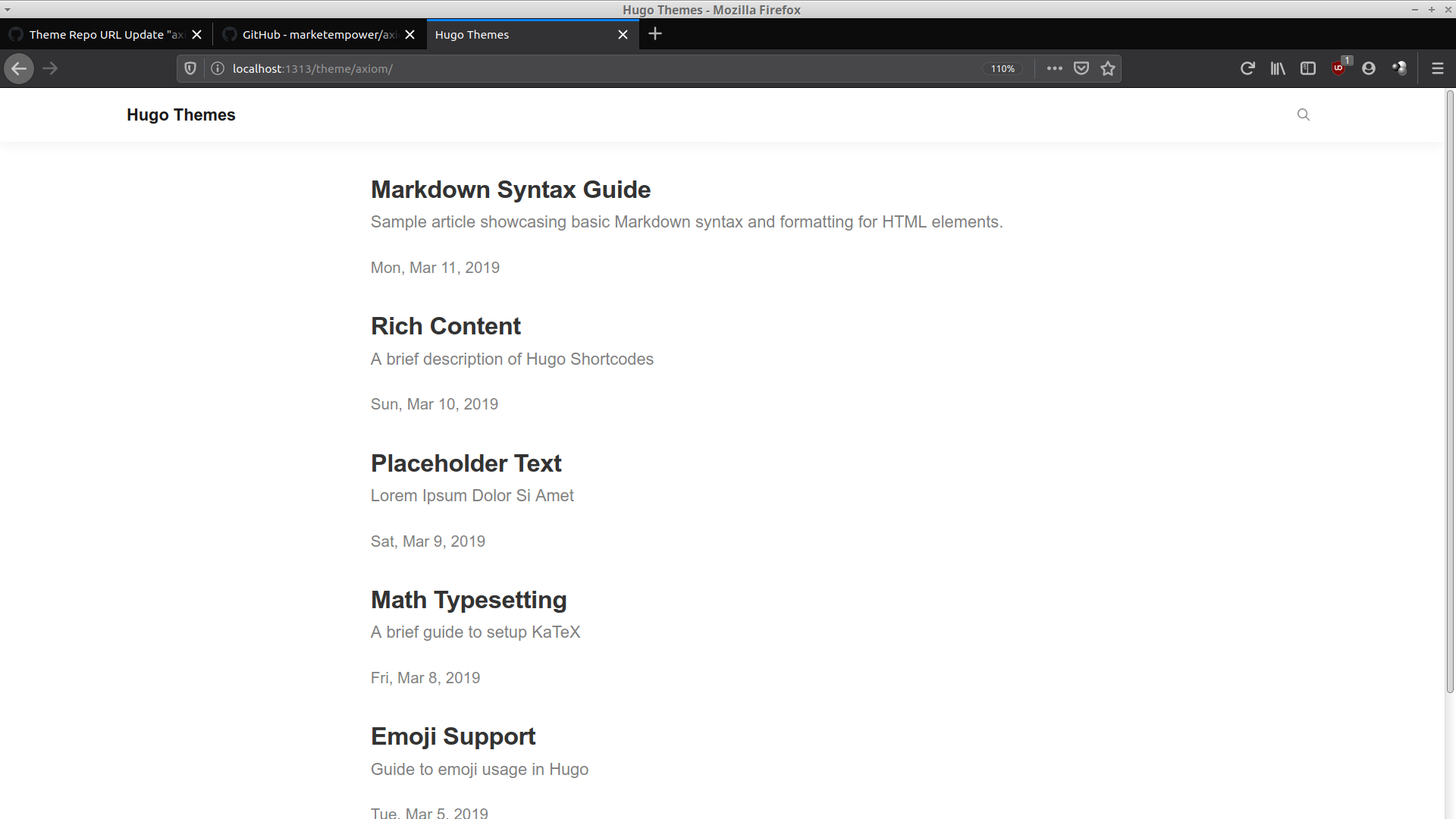Open the toolbar overflow three-dot menu
Image resolution: width=1456 pixels, height=819 pixels.
pos(1054,68)
